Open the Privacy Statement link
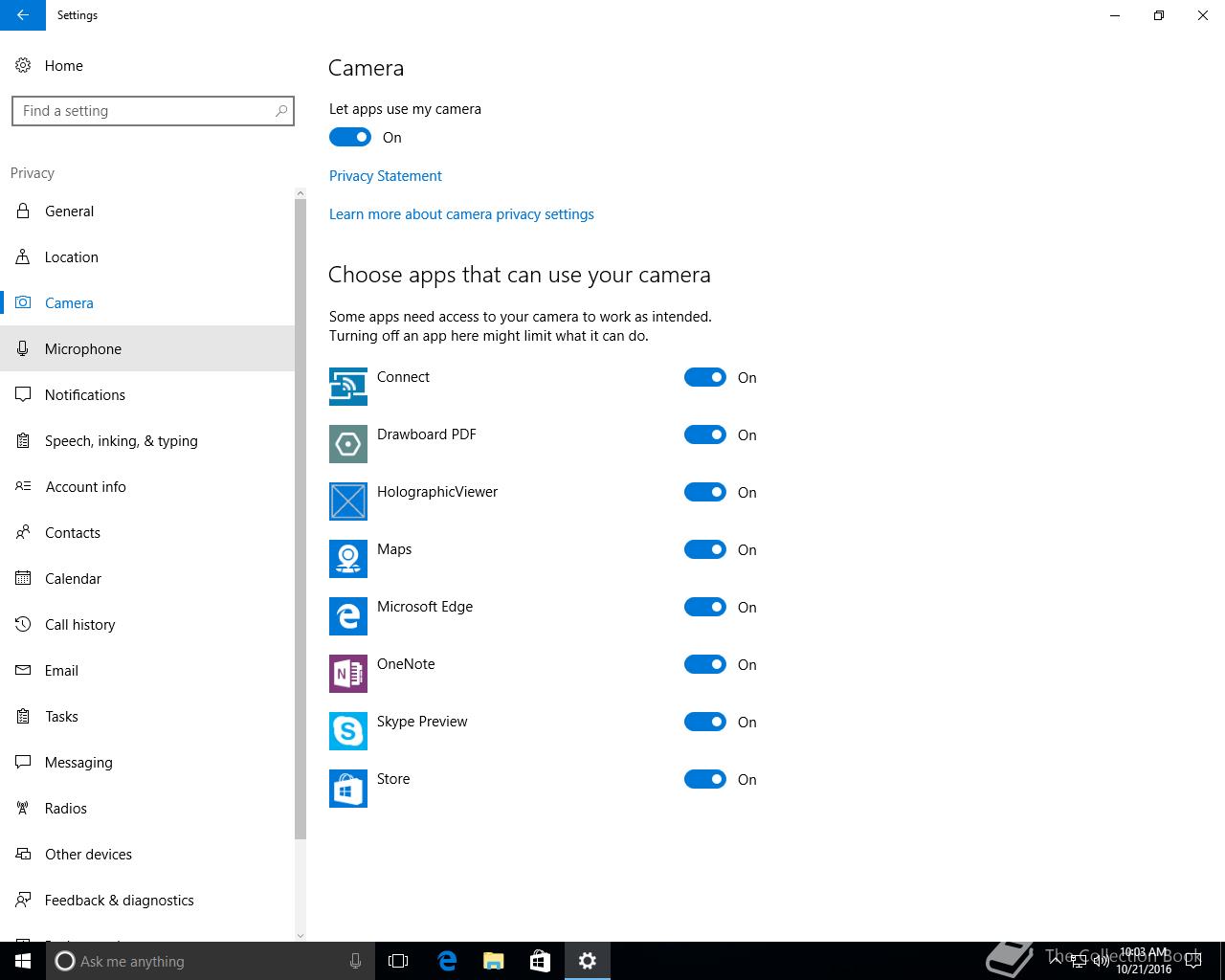 (x=386, y=176)
